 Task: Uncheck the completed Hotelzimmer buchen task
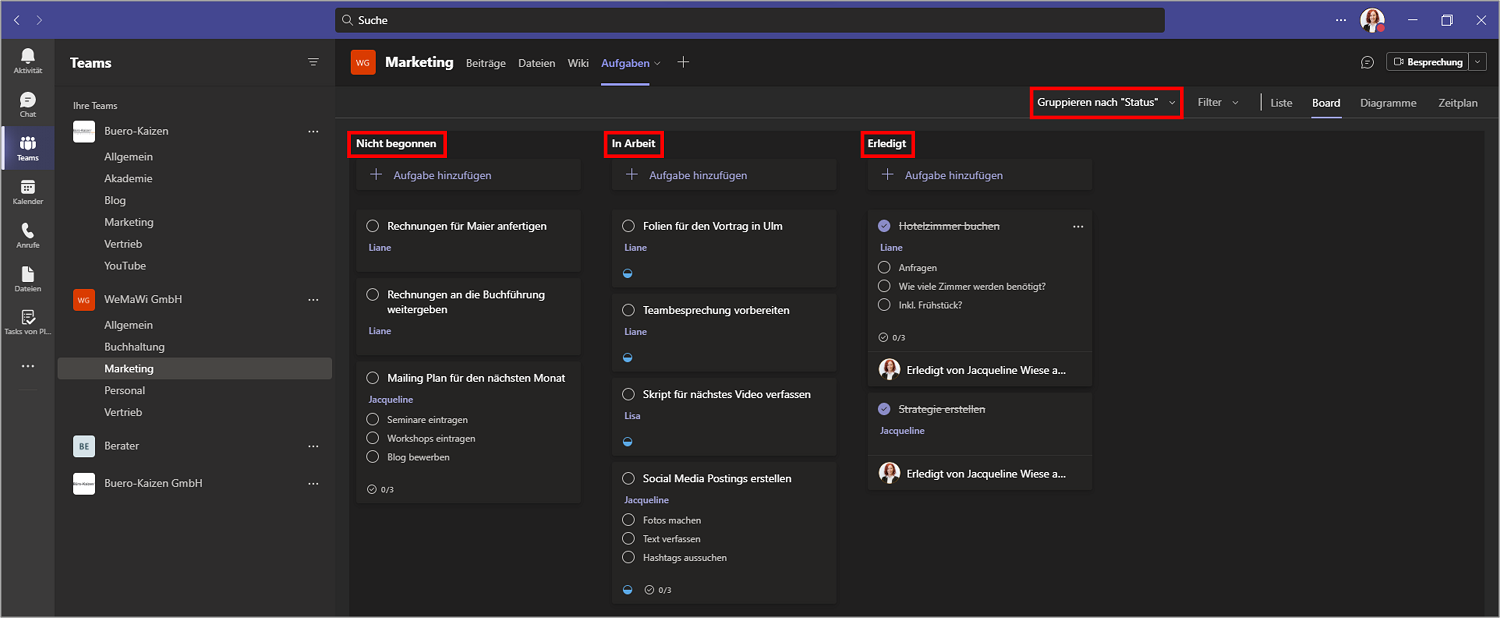884,226
